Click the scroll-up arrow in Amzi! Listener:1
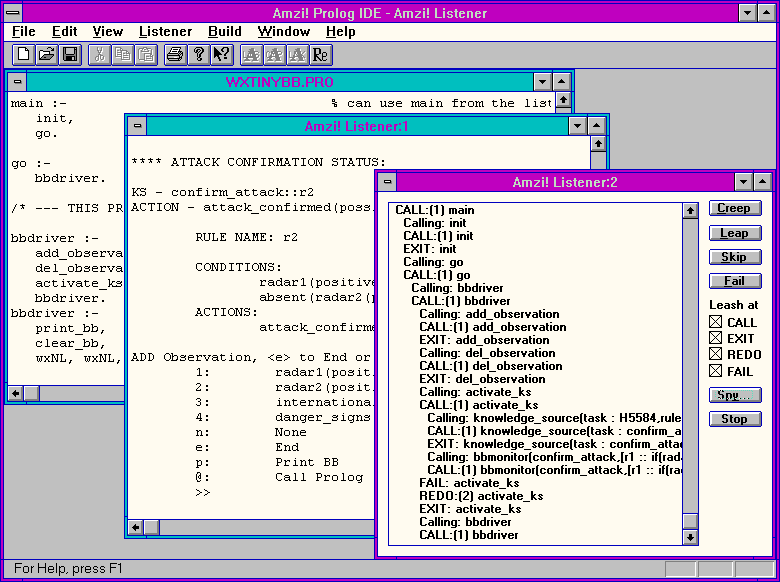This screenshot has height=582, width=780. pyautogui.click(x=598, y=144)
